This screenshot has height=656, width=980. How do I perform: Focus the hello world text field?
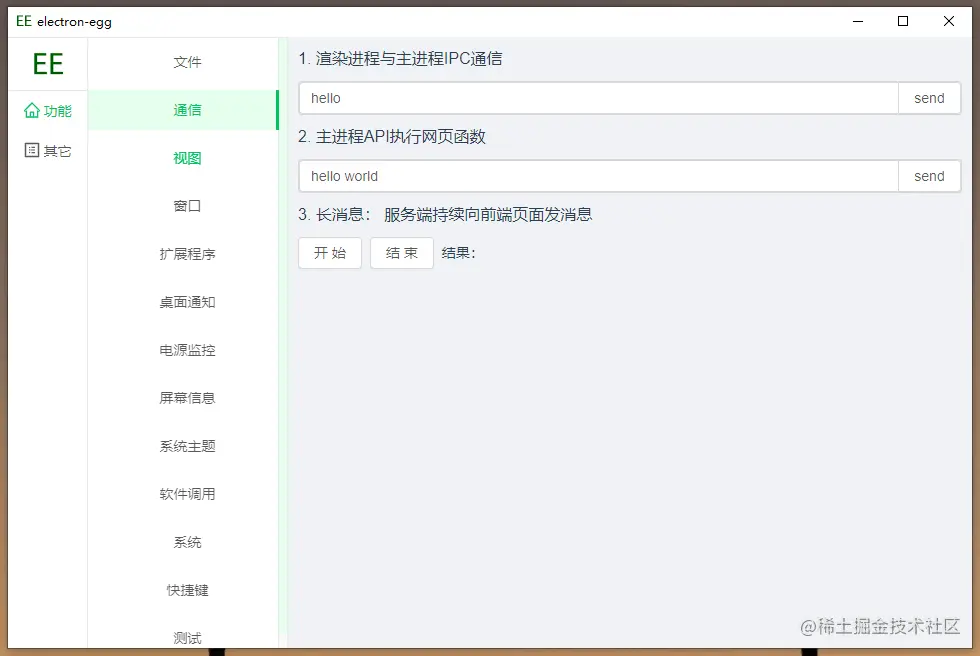point(599,176)
